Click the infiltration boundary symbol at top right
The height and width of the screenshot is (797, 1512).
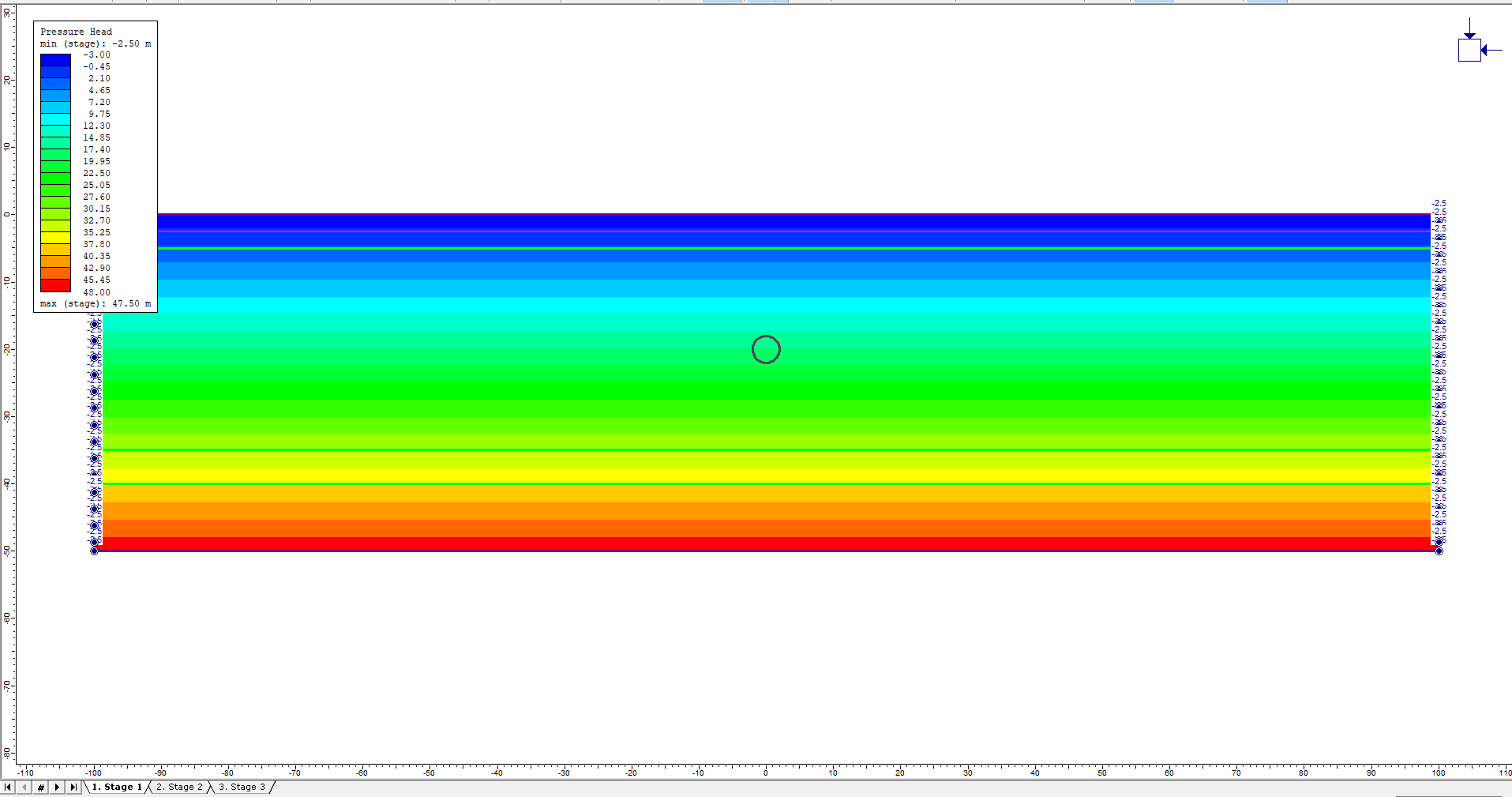click(x=1470, y=50)
